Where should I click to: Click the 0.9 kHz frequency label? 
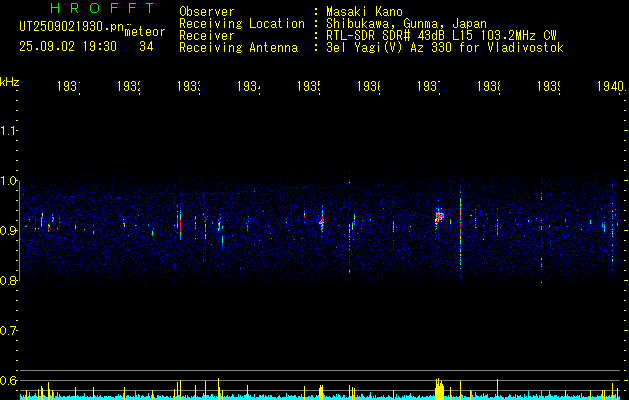tap(8, 230)
